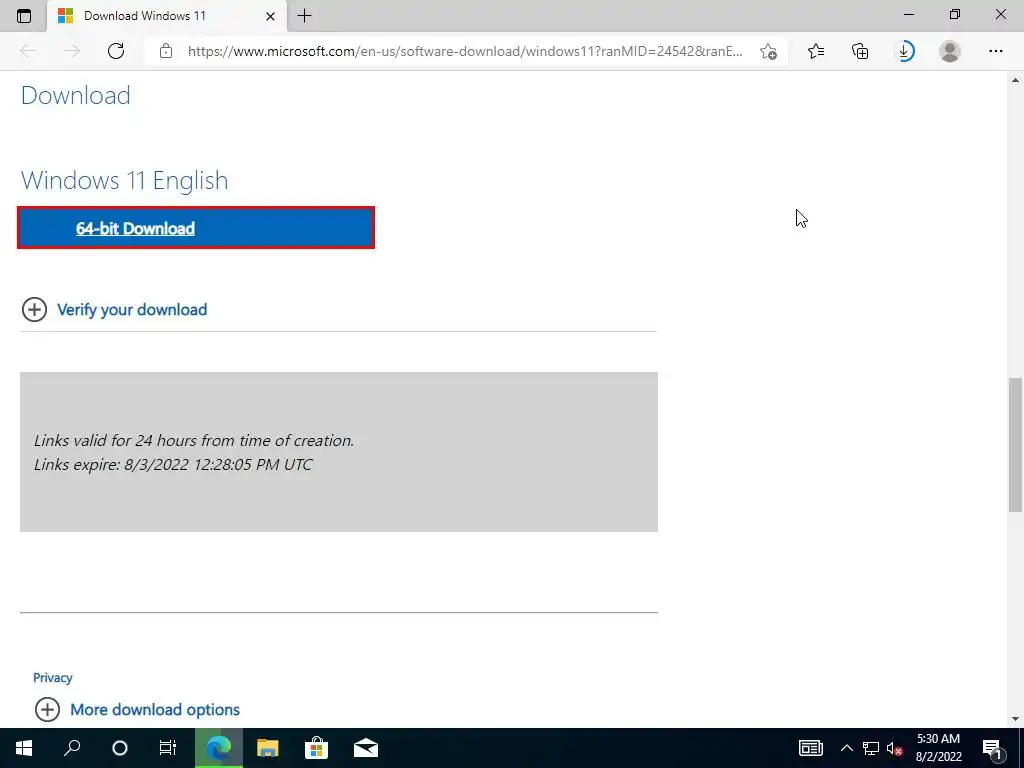Click the microsoft.com address bar URL
The width and height of the screenshot is (1024, 768).
click(x=465, y=51)
